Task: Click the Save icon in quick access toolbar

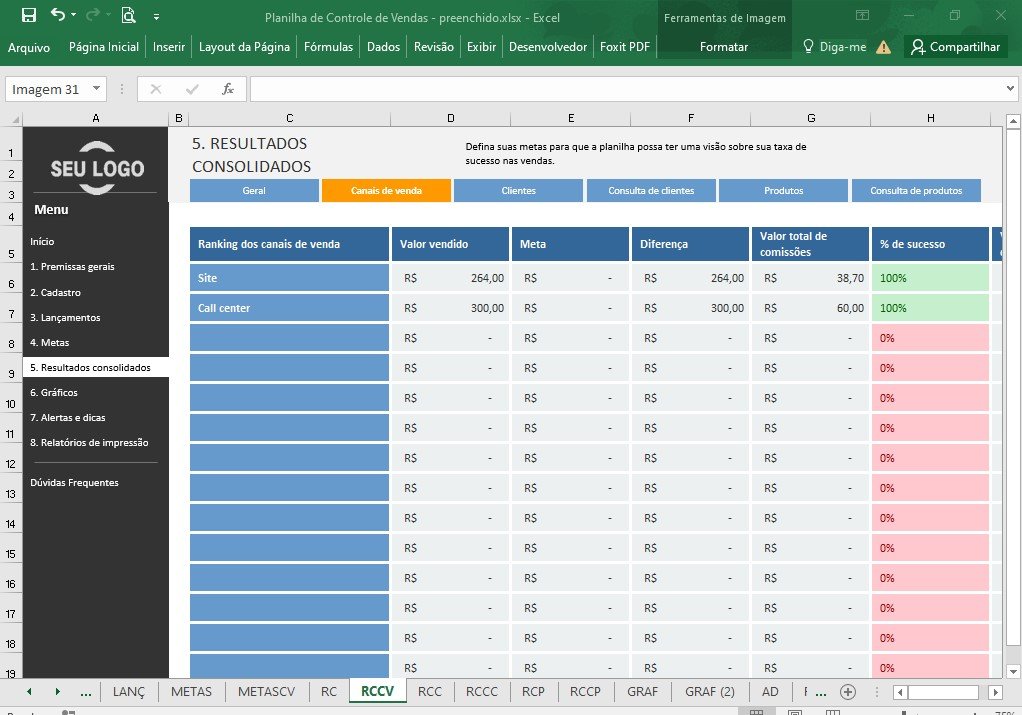Action: point(29,15)
